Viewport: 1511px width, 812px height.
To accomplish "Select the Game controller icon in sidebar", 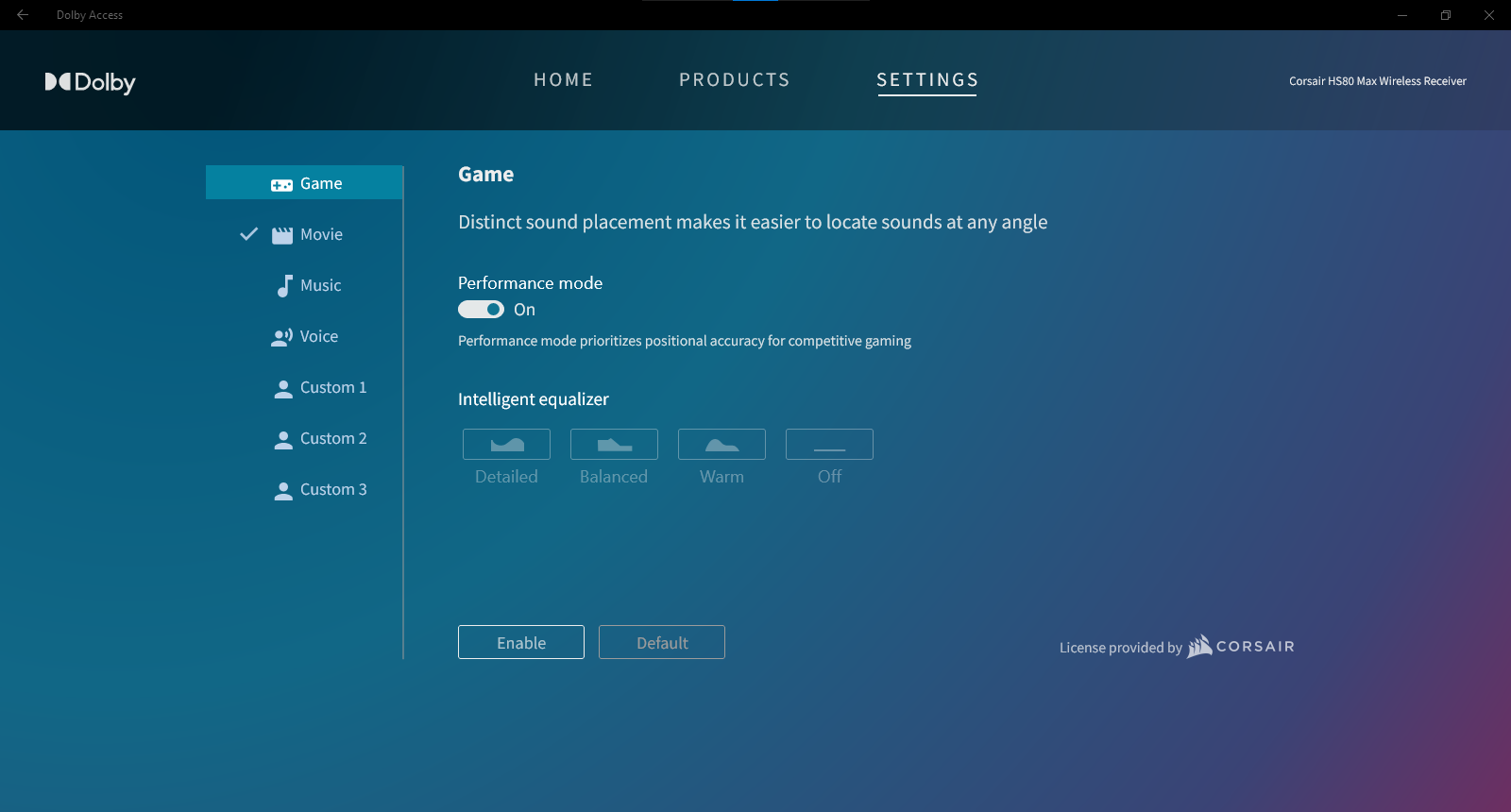I will coord(281,185).
